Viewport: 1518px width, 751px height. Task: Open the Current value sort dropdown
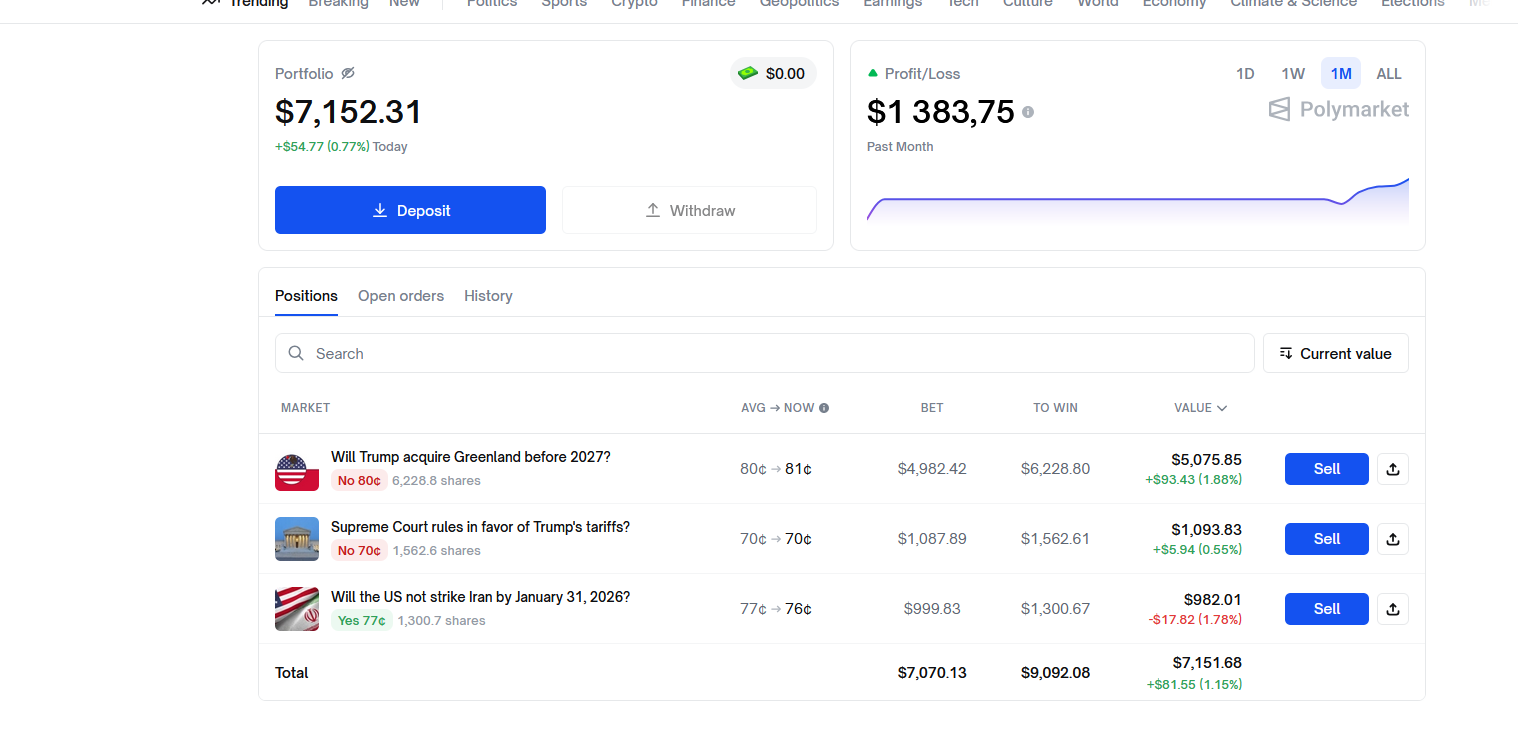(1335, 353)
